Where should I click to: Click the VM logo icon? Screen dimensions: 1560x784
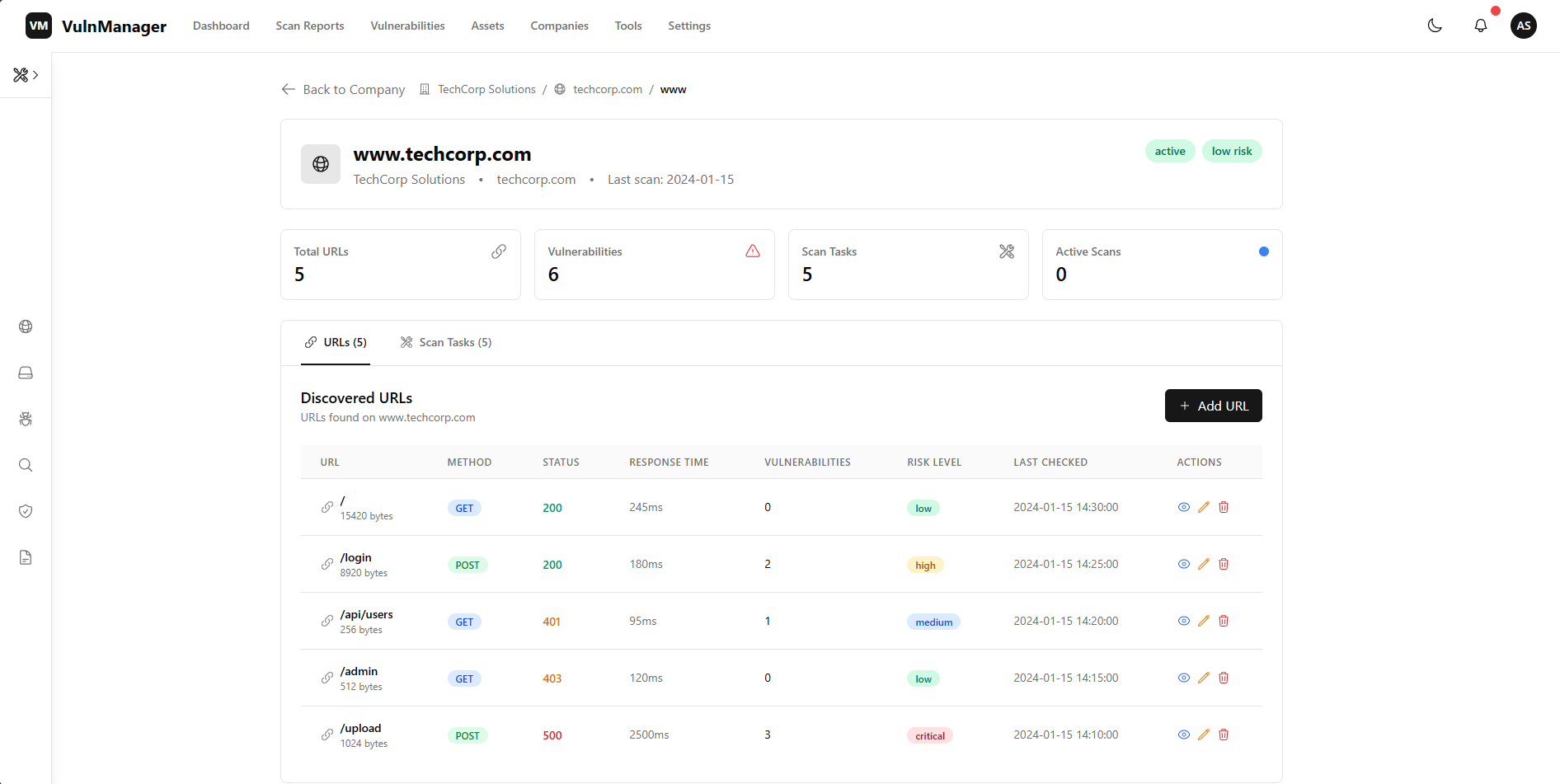[x=39, y=26]
